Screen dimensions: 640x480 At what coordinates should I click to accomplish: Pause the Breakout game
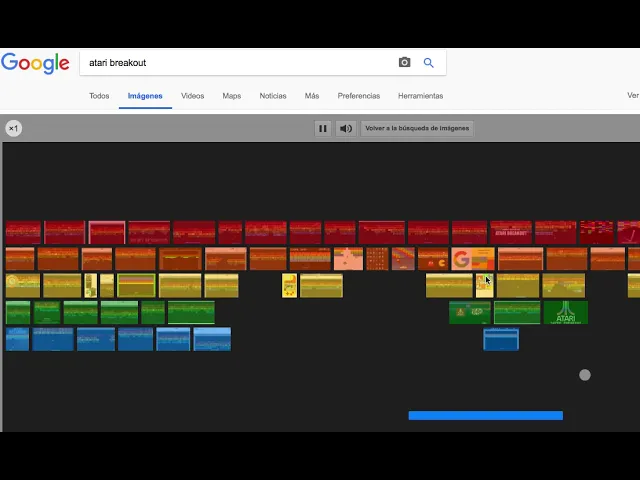[x=322, y=129]
